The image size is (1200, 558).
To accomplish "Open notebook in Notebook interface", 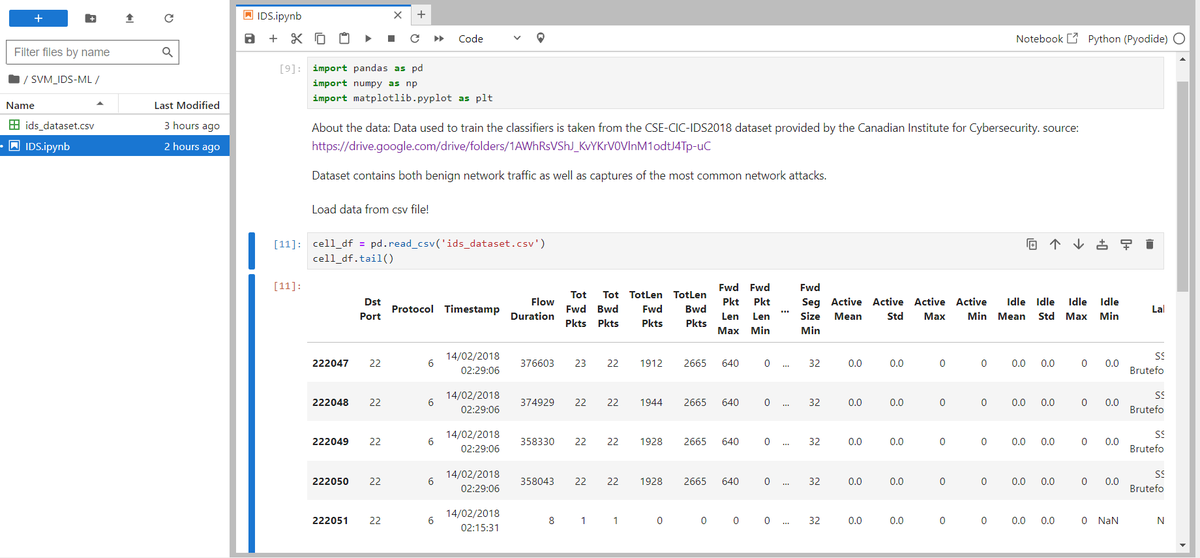I will 1047,39.
